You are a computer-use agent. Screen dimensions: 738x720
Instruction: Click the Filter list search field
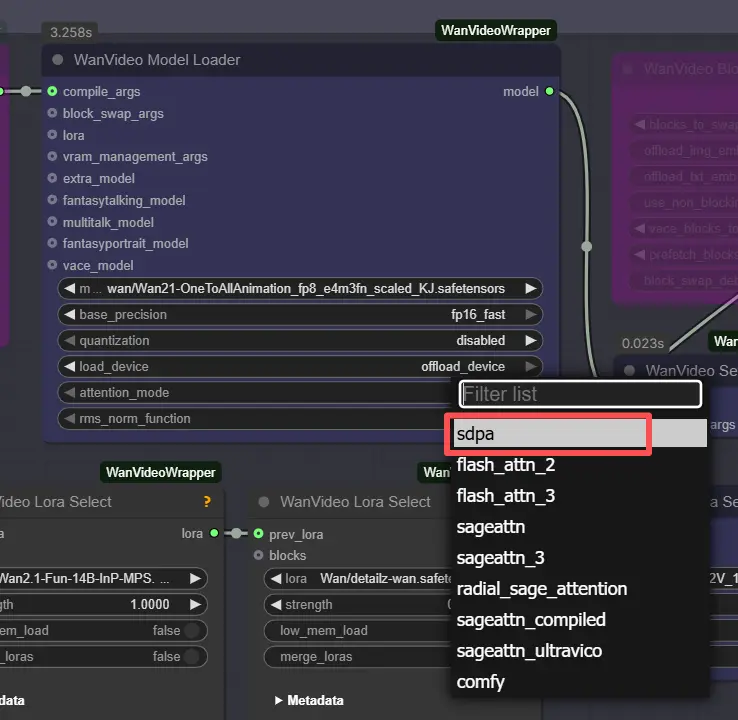[x=580, y=394]
